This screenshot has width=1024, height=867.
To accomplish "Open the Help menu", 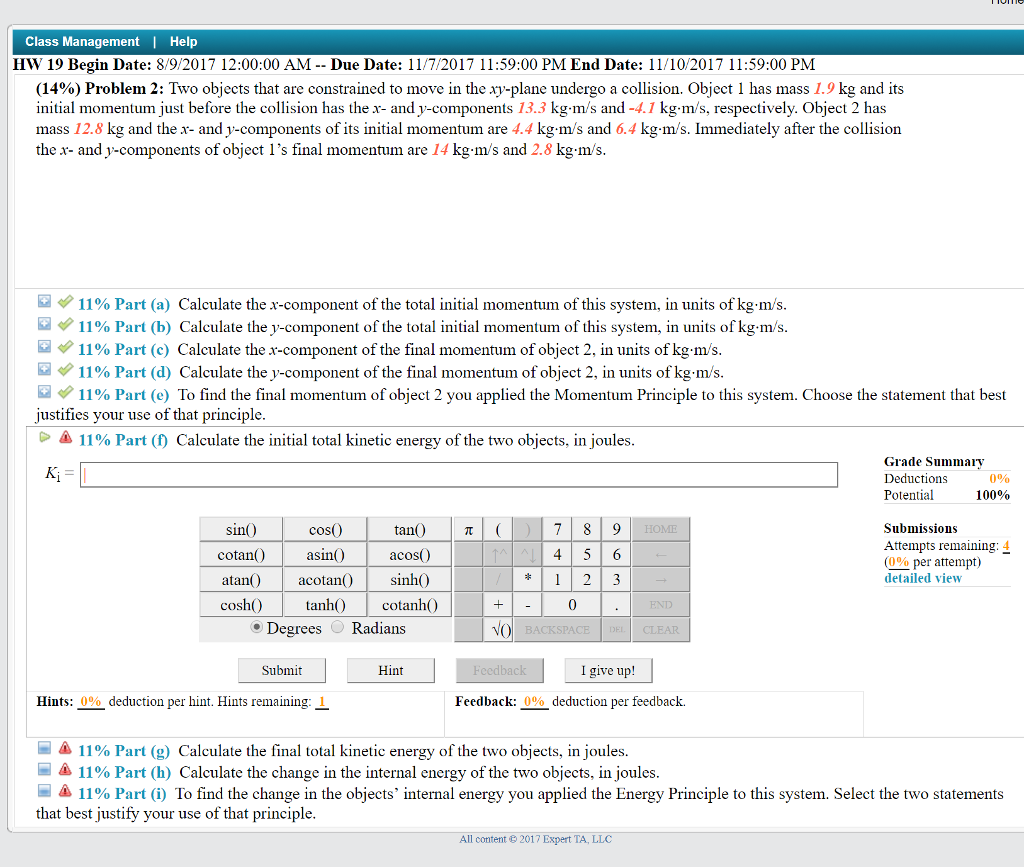I will coord(183,42).
